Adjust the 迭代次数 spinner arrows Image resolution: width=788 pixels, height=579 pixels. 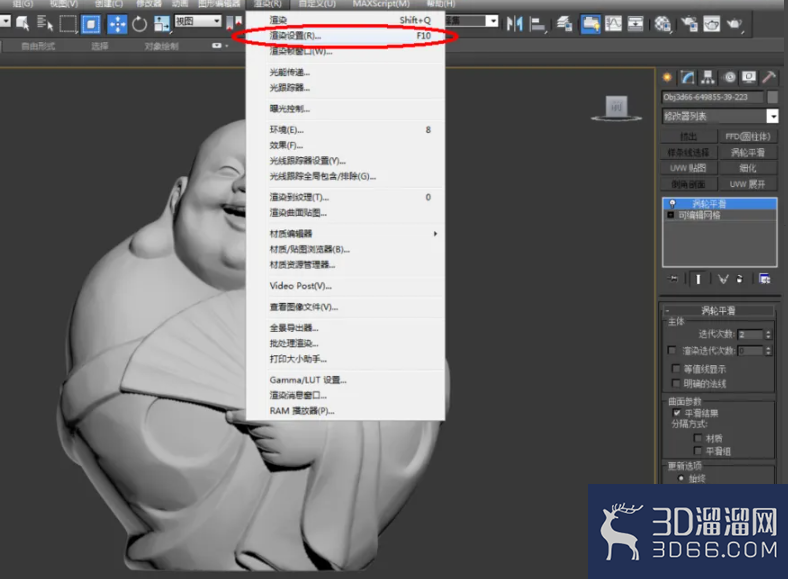[x=768, y=334]
